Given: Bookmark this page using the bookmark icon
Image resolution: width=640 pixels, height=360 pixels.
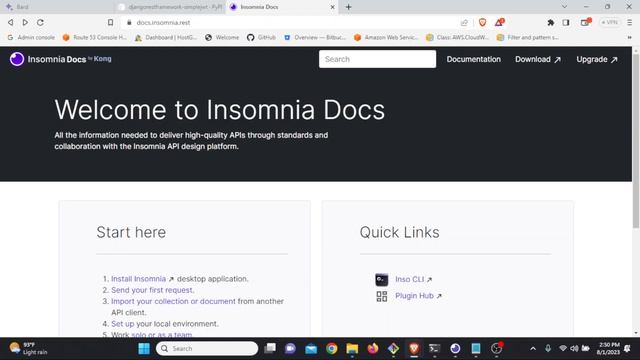Looking at the screenshot, I should coord(110,22).
